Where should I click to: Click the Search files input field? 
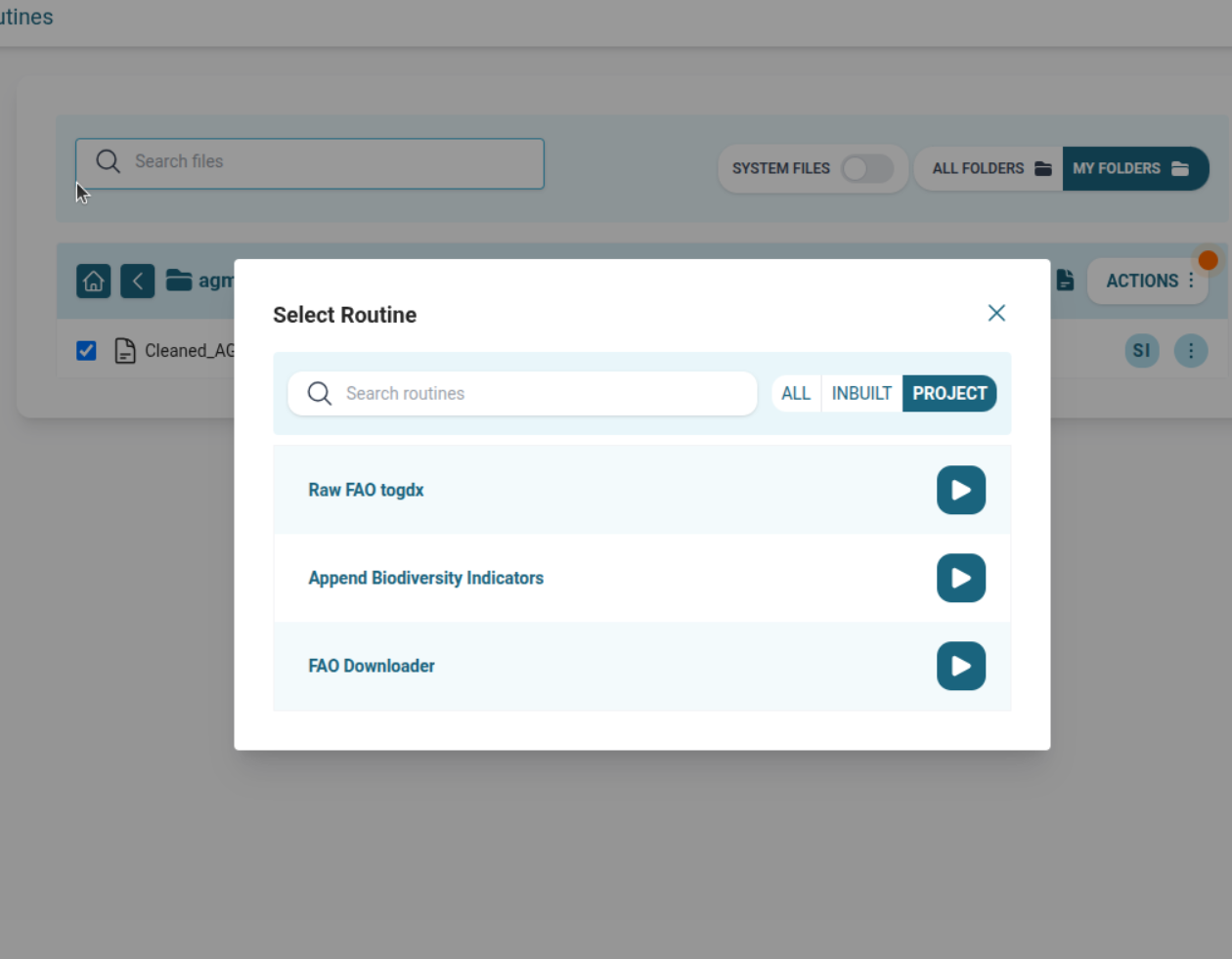pos(310,163)
